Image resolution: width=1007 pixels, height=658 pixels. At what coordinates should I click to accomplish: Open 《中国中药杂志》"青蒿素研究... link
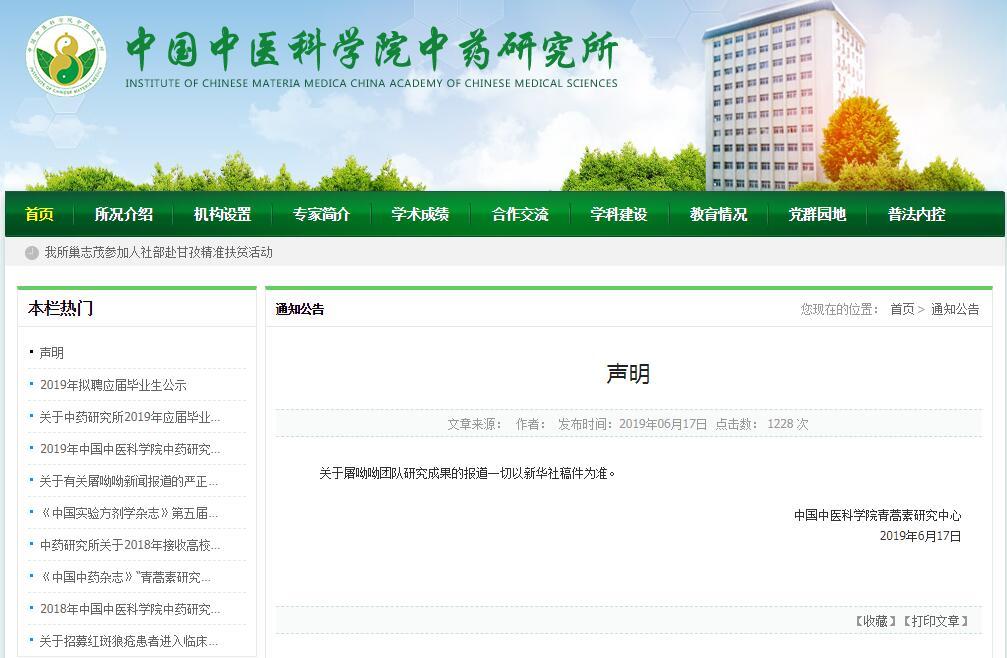coord(125,577)
